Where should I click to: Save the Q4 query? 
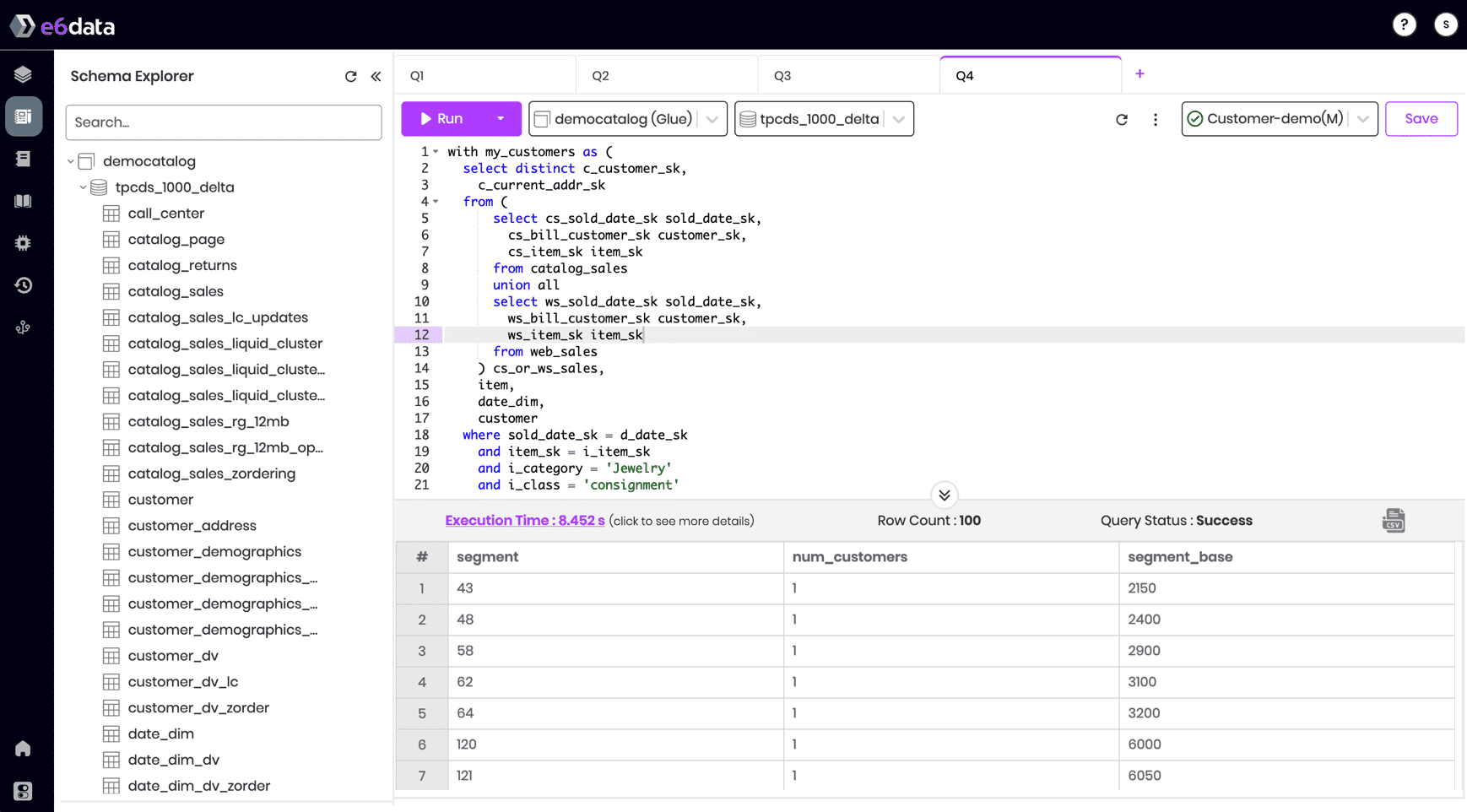pos(1421,118)
